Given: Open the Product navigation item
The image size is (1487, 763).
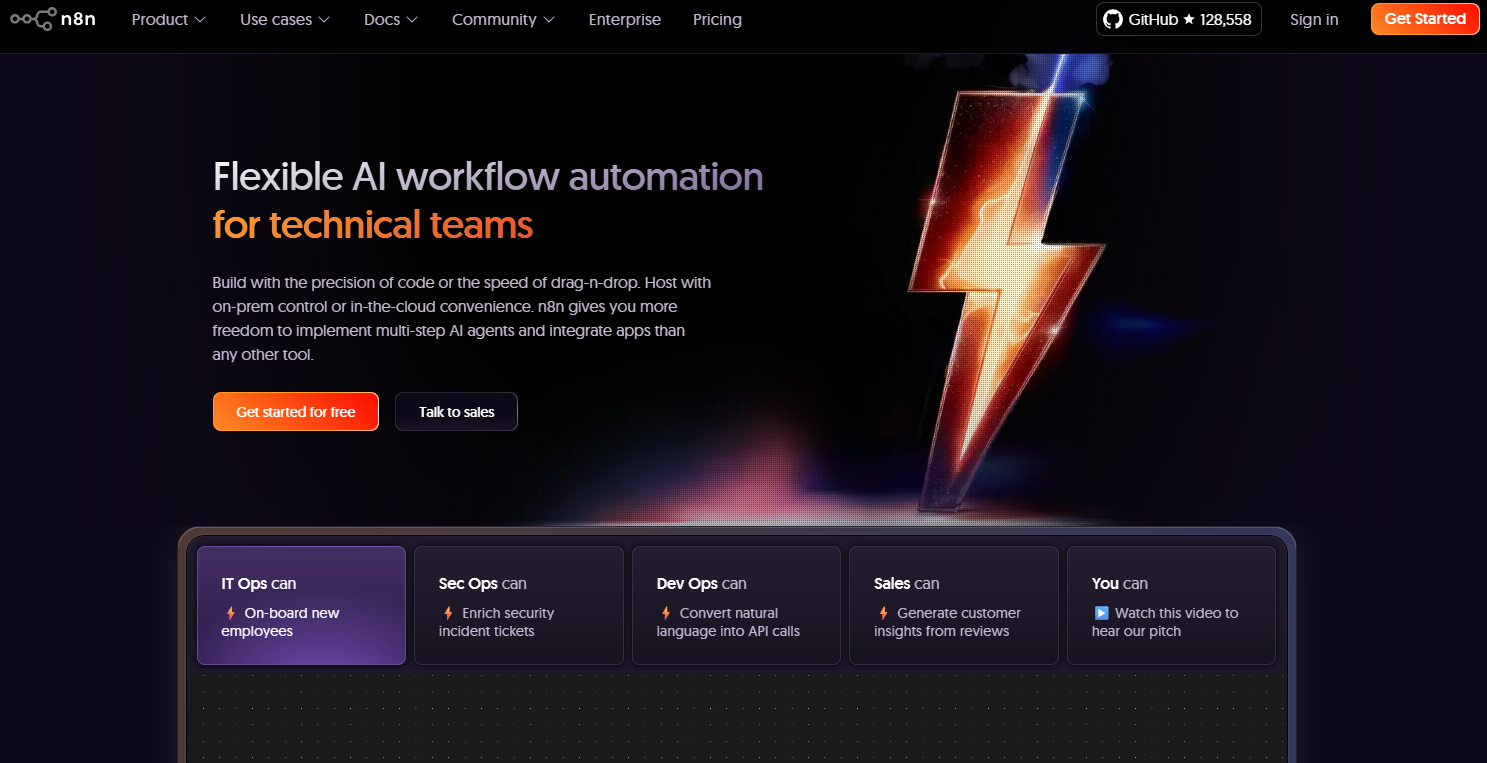Looking at the screenshot, I should pyautogui.click(x=169, y=19).
